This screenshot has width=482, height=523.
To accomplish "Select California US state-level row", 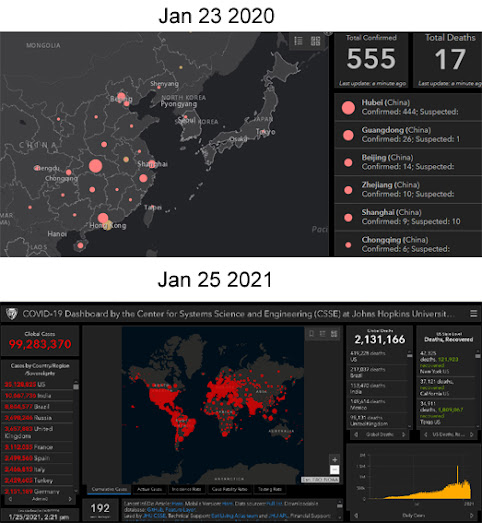I will [447, 388].
